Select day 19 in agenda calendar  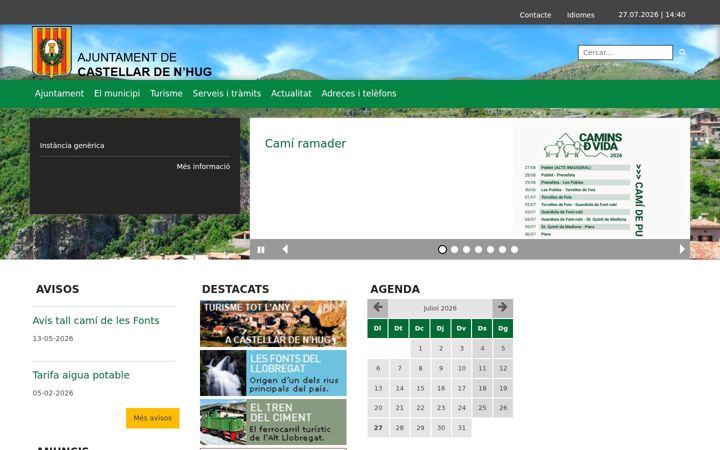click(503, 388)
